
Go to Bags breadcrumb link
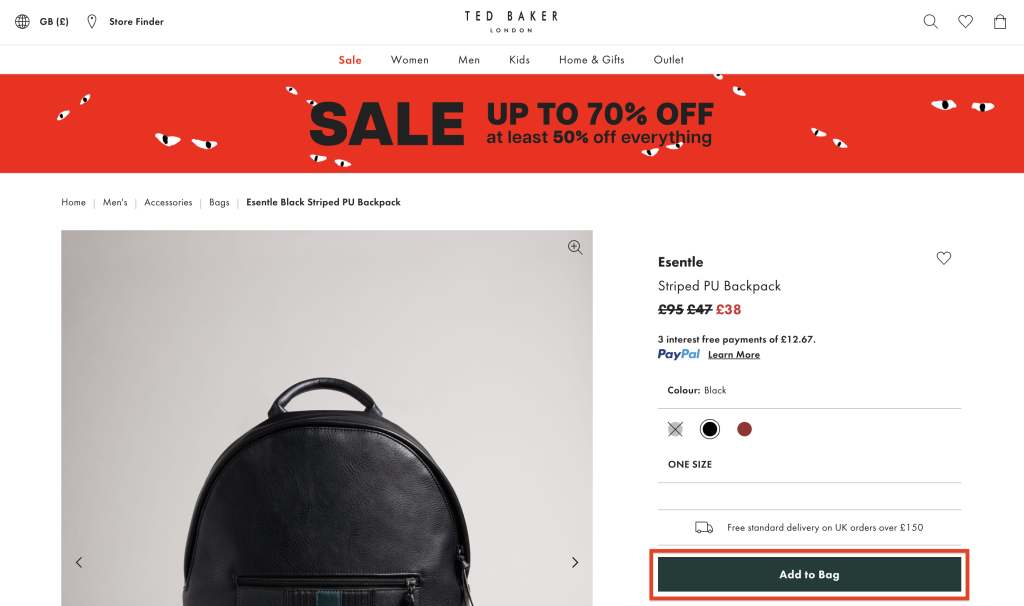click(219, 202)
